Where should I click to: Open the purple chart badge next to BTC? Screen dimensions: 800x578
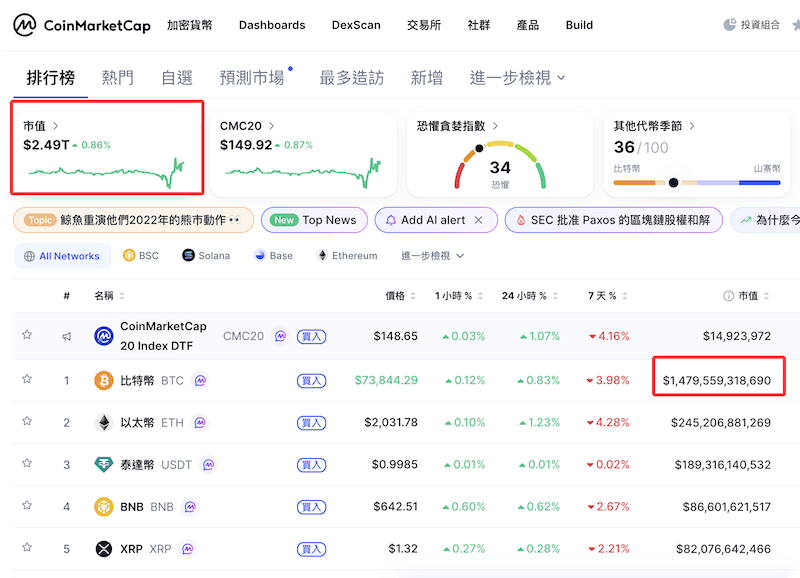201,381
